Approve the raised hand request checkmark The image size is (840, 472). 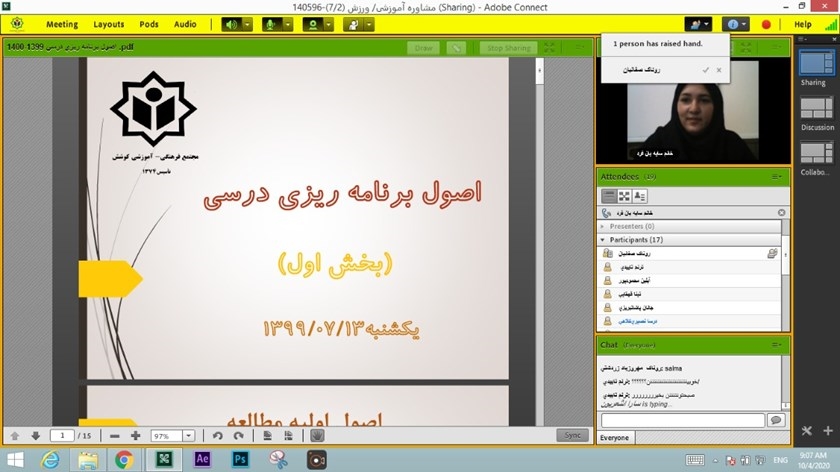(x=706, y=70)
